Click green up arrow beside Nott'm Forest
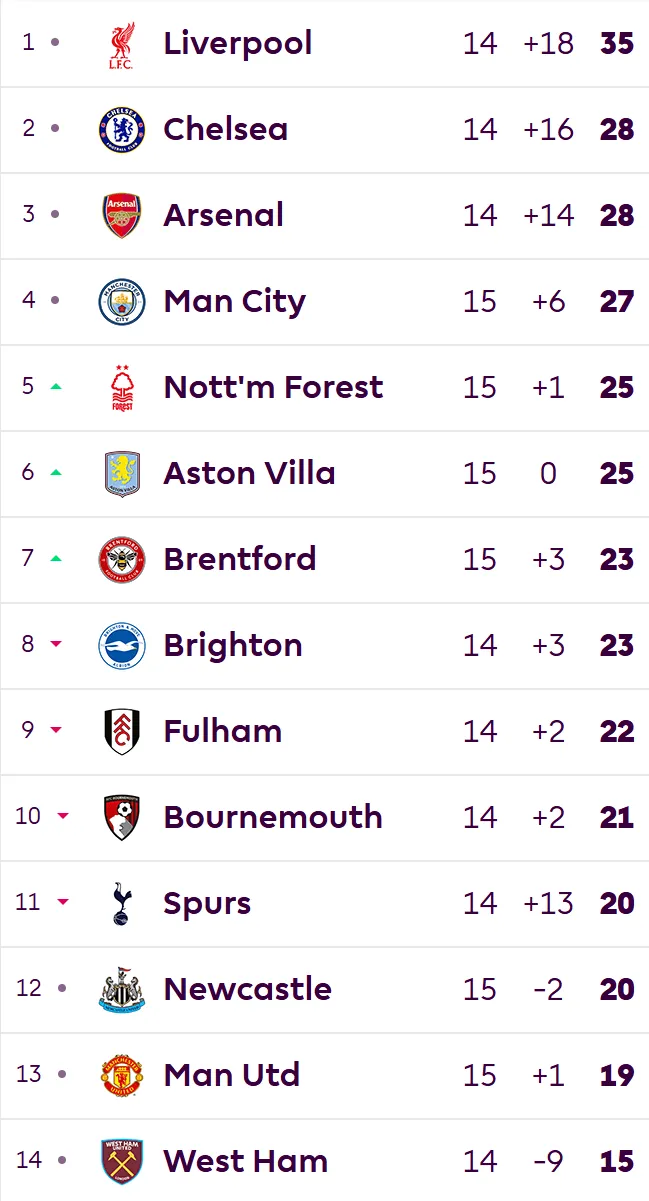 coord(56,386)
